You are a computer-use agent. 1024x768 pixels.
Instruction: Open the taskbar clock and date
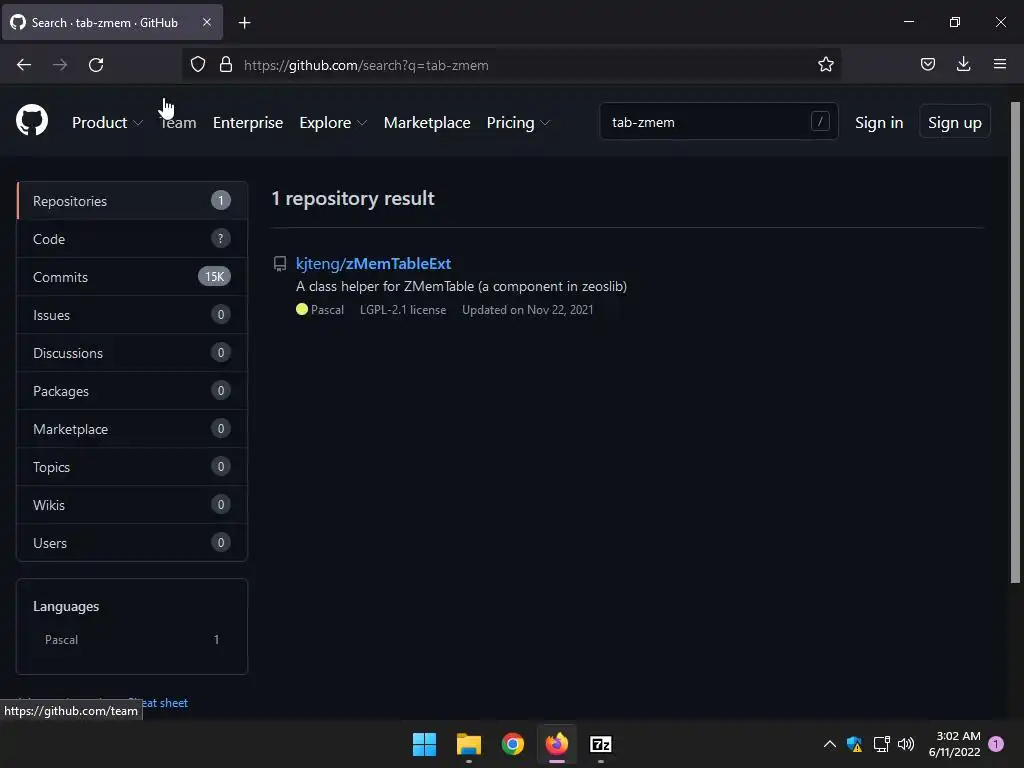tap(954, 744)
